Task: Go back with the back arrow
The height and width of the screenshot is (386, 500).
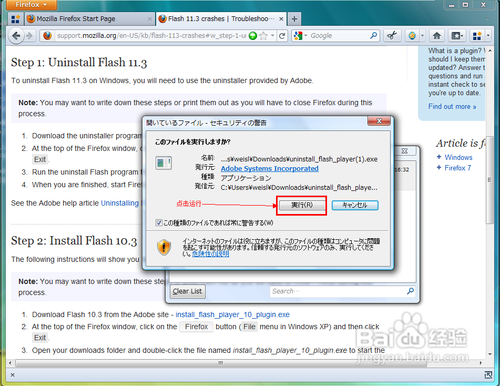Action: coord(16,35)
